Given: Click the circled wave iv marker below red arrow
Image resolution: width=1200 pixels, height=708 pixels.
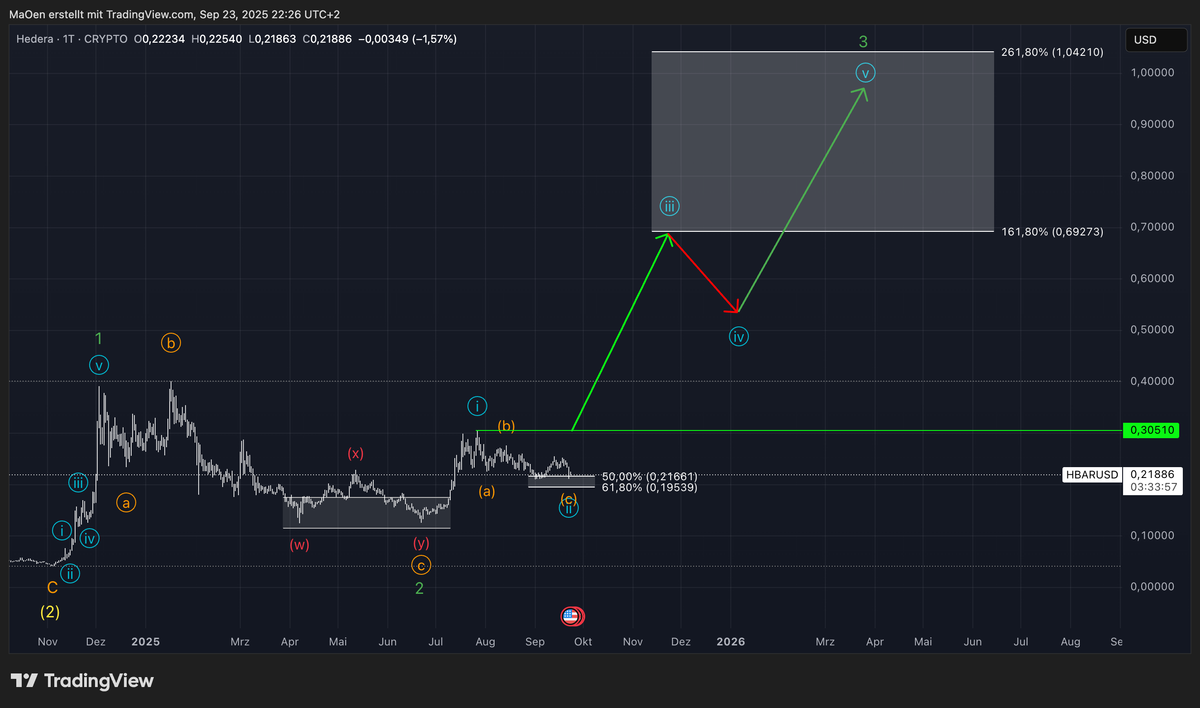Looking at the screenshot, I should click(x=738, y=336).
